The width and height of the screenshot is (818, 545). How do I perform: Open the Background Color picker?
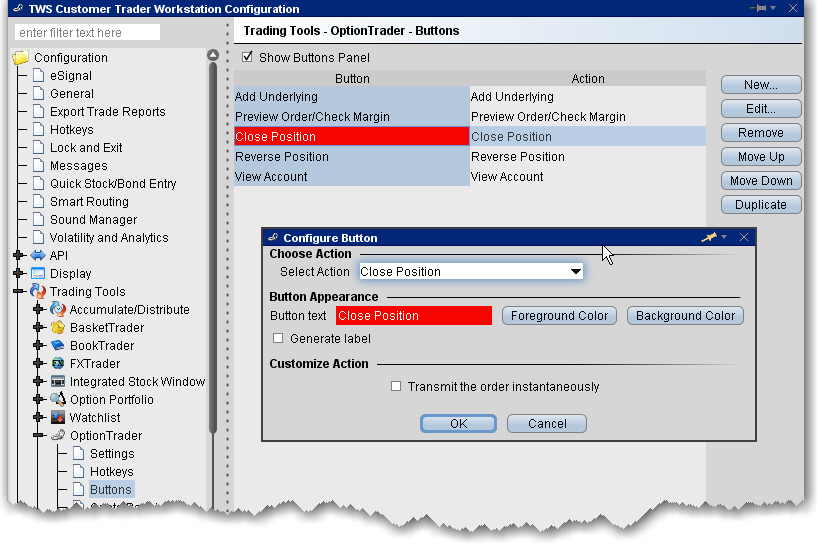pyautogui.click(x=685, y=316)
